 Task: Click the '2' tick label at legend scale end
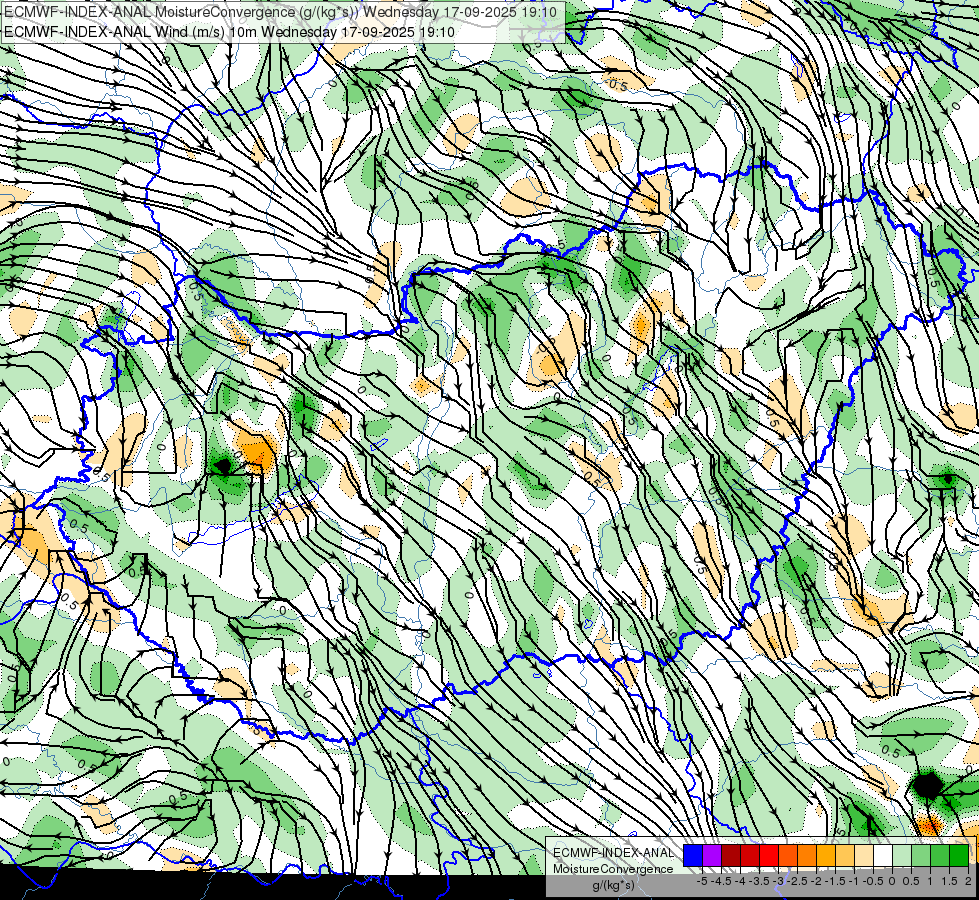click(968, 881)
